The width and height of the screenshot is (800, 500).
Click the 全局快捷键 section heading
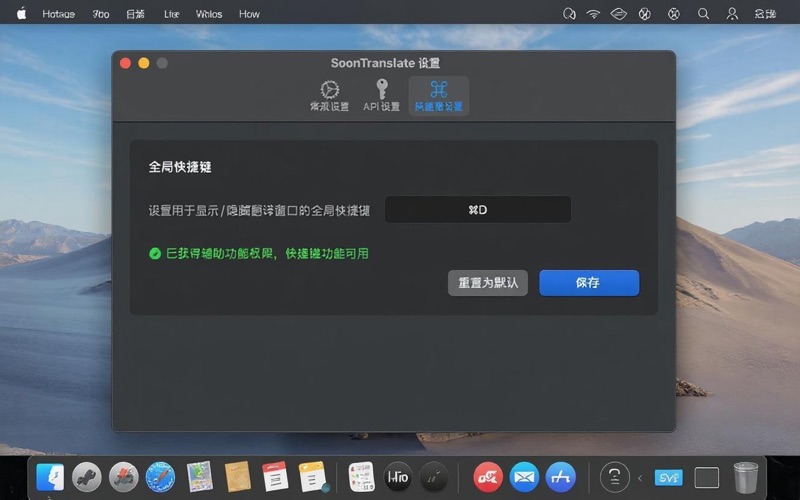point(180,167)
